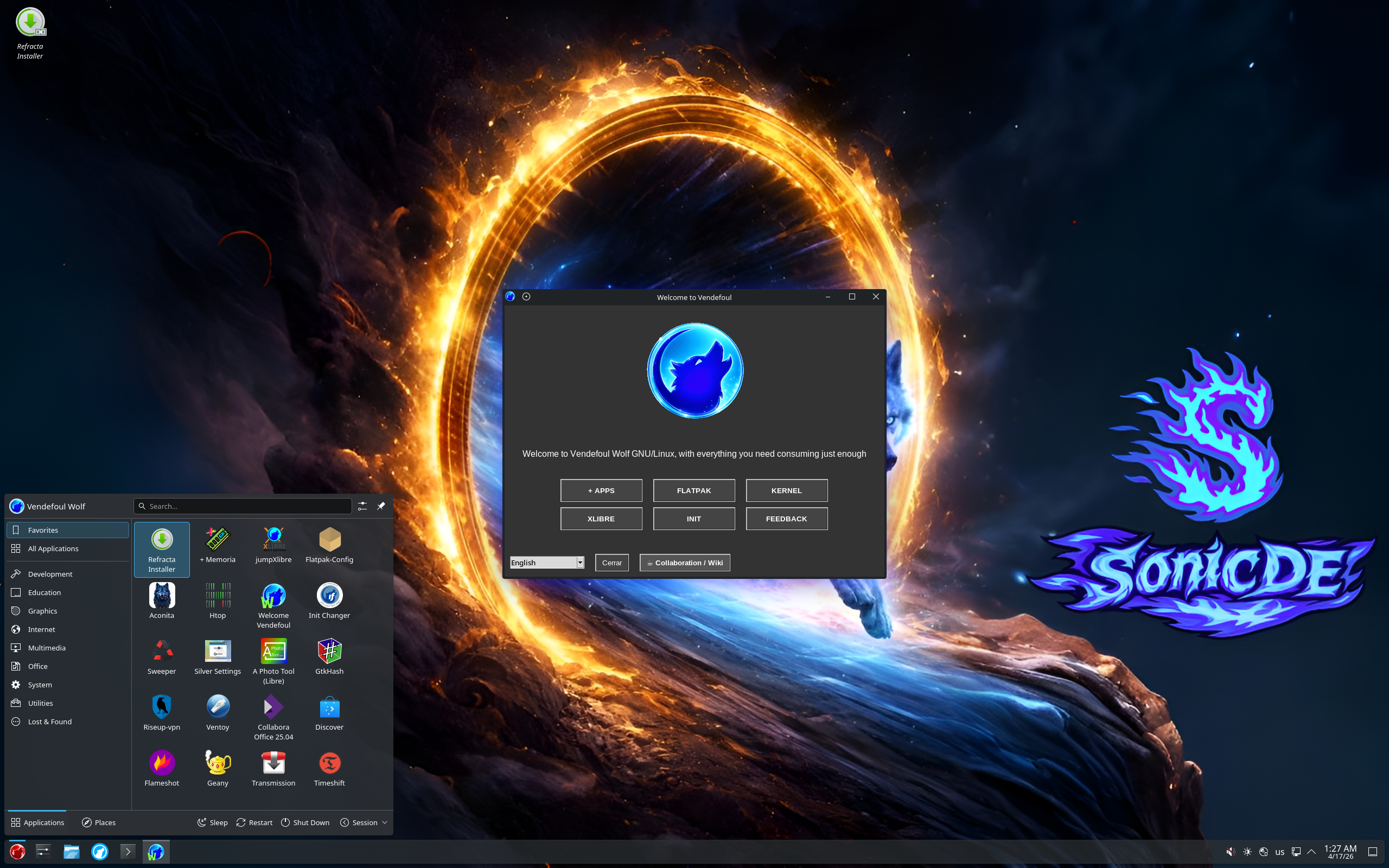
Task: Open the KERNEL button
Action: (x=786, y=490)
